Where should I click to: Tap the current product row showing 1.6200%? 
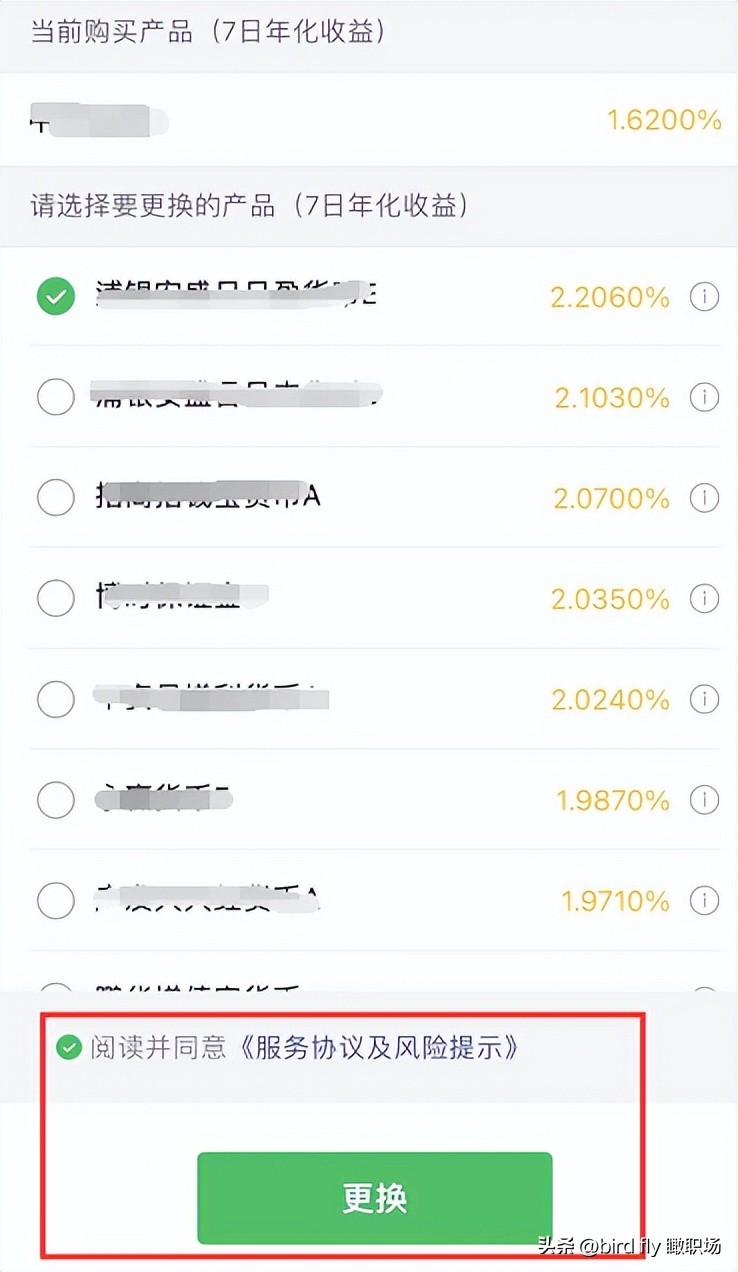point(369,121)
